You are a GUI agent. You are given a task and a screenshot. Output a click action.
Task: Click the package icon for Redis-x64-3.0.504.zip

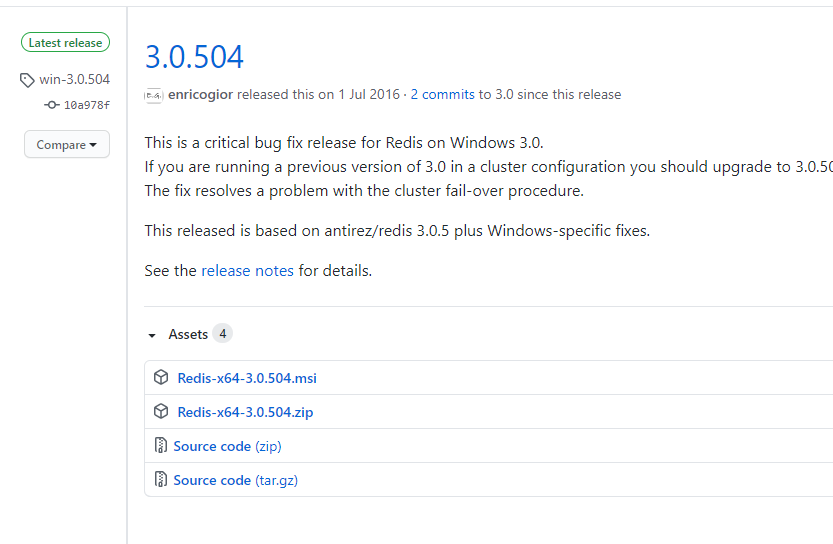[161, 411]
